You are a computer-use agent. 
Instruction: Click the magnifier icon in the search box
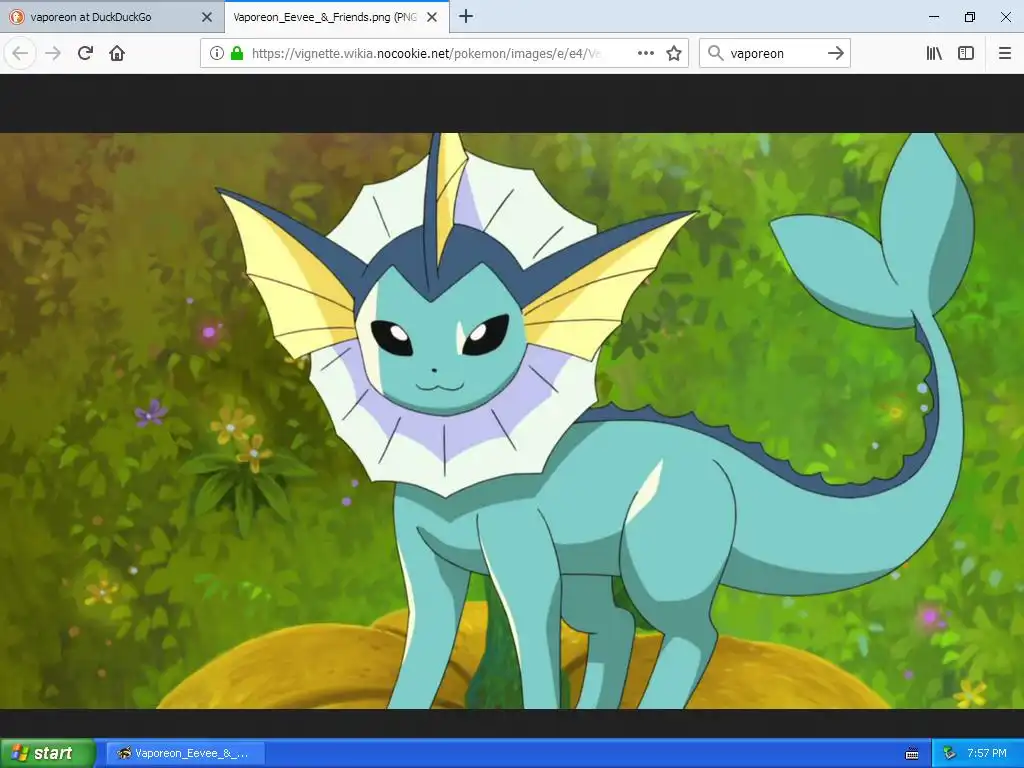716,53
